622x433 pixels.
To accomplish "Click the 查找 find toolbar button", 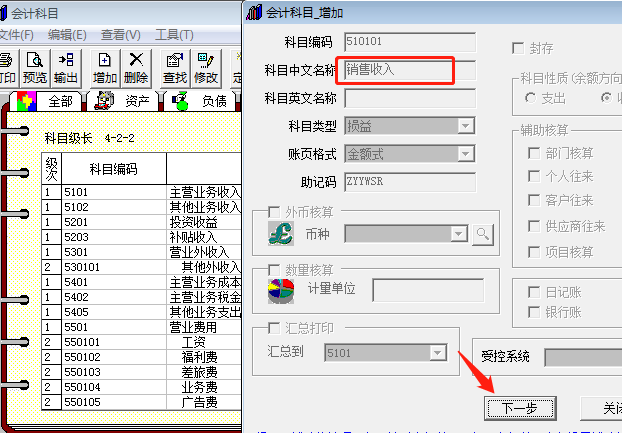I will (175, 69).
